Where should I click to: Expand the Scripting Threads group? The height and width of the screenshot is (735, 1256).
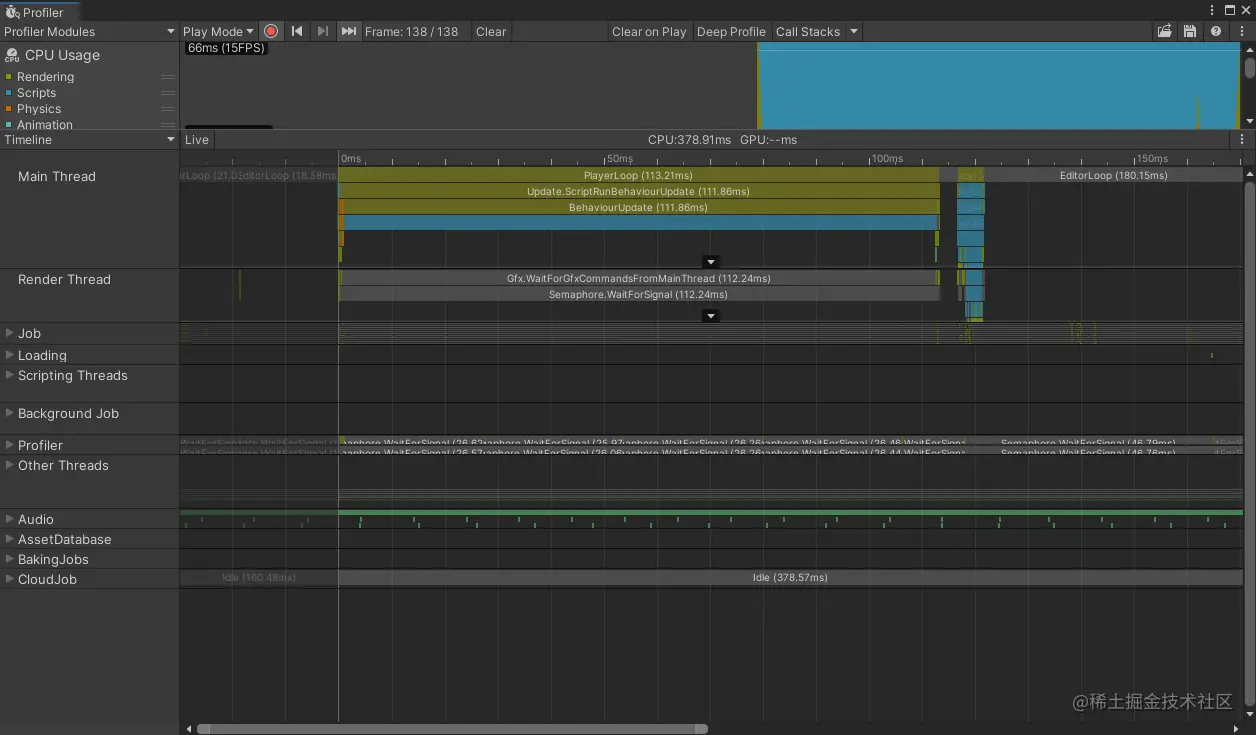click(x=9, y=375)
